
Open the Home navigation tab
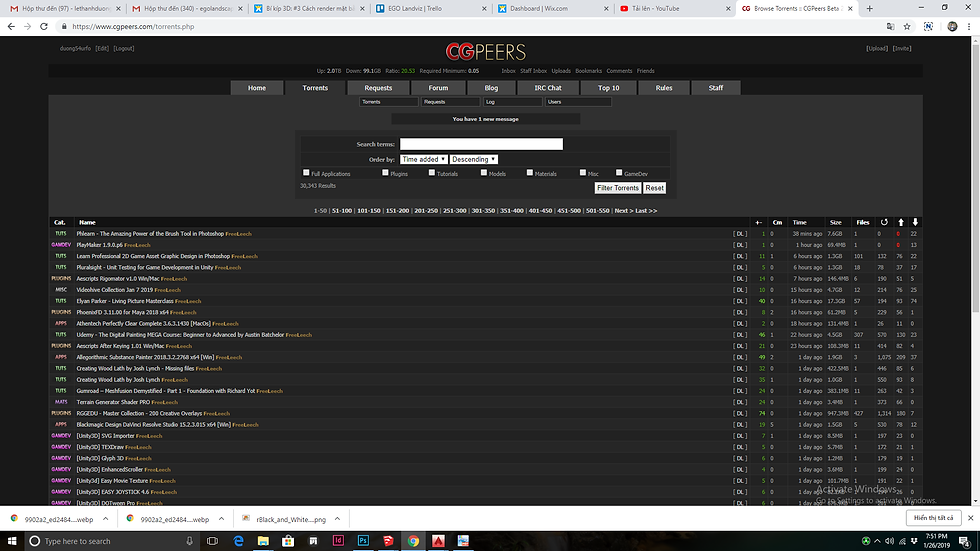coord(257,88)
